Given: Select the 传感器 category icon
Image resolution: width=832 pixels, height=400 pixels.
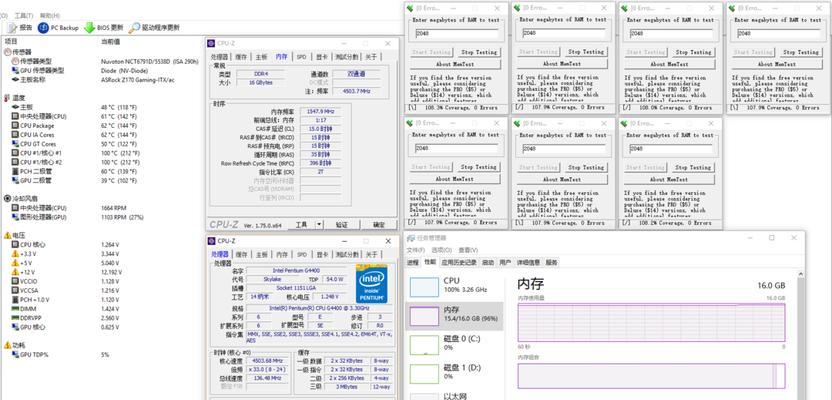Looking at the screenshot, I should [7, 52].
